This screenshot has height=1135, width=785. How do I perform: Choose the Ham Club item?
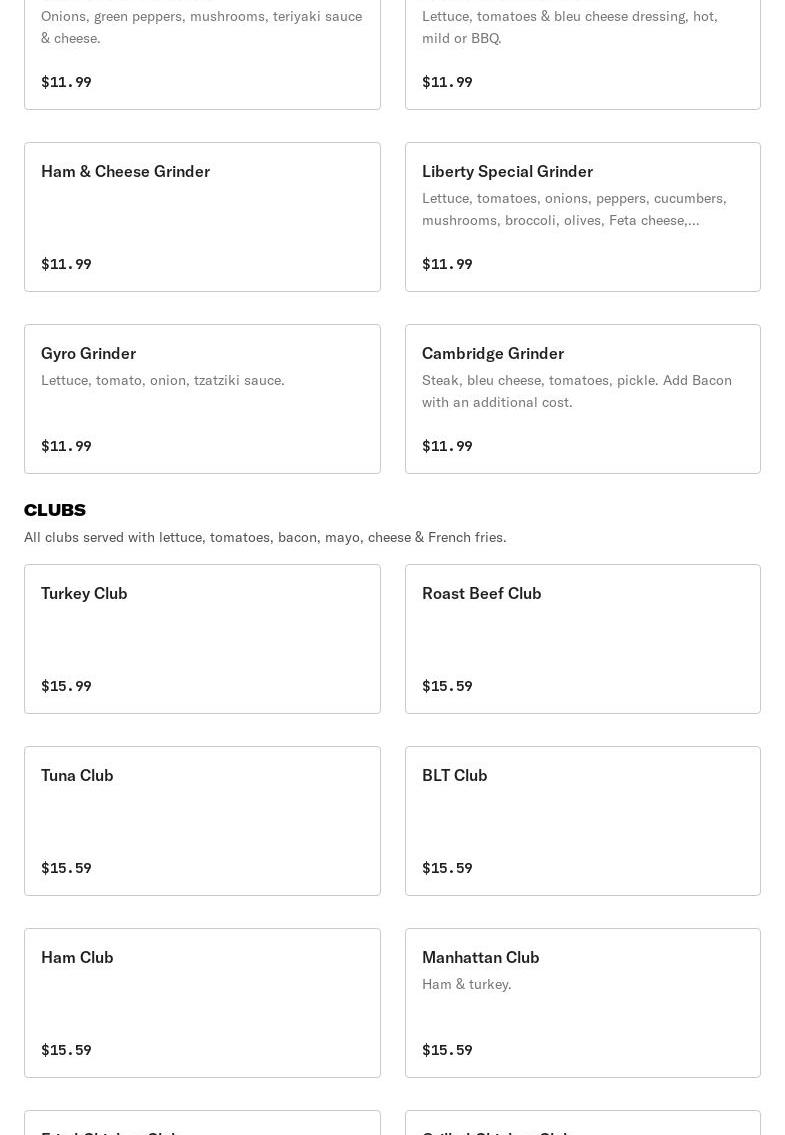coord(202,1002)
